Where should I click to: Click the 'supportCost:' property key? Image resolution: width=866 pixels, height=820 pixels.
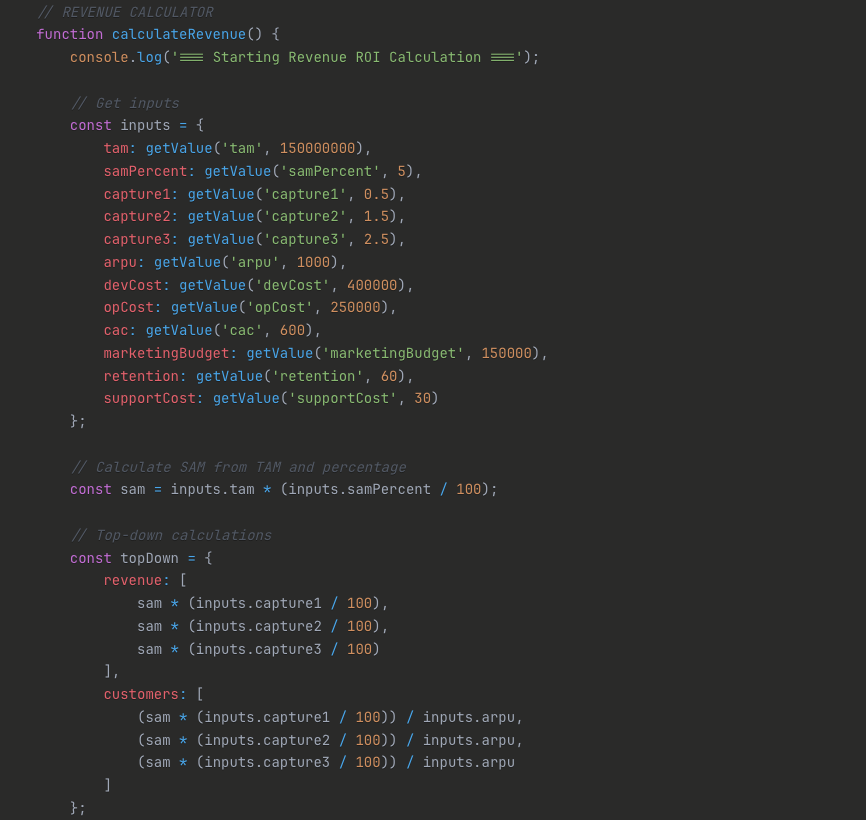click(x=154, y=399)
